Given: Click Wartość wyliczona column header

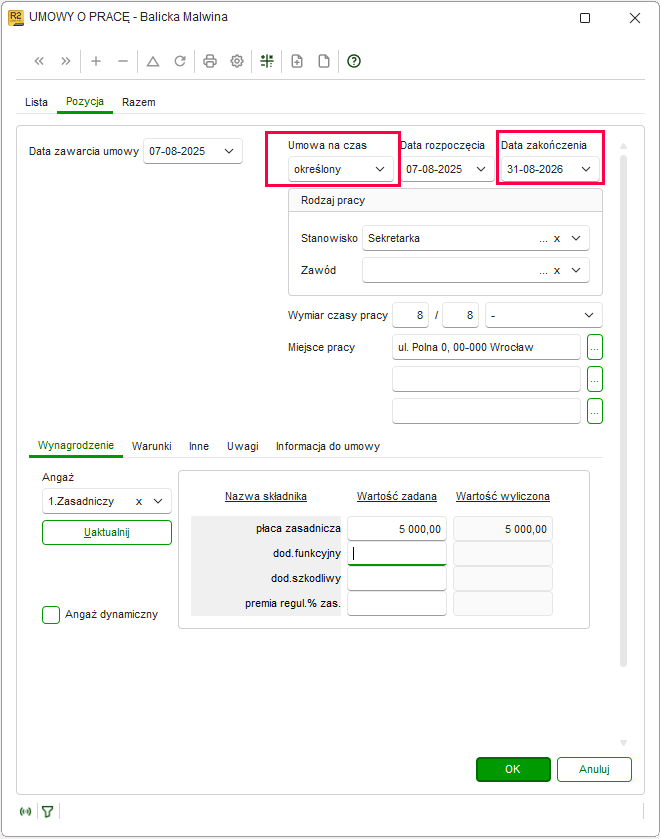Looking at the screenshot, I should 503,497.
